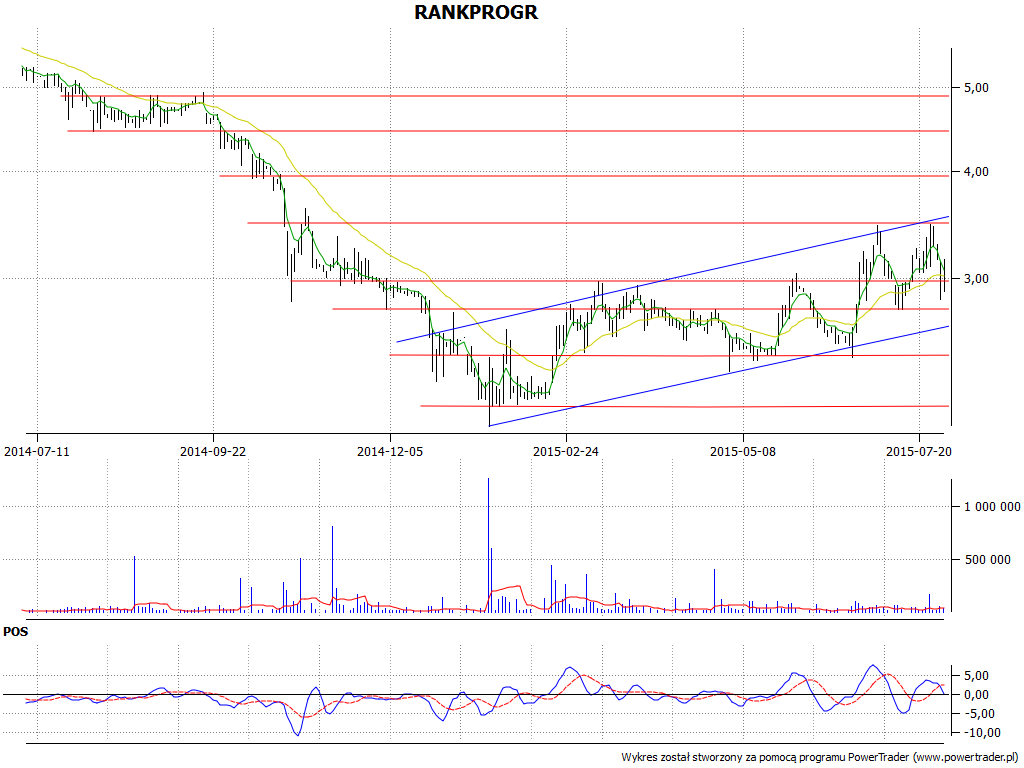Select the 2014-12-05 date label
This screenshot has height=768, width=1024.
point(390,451)
